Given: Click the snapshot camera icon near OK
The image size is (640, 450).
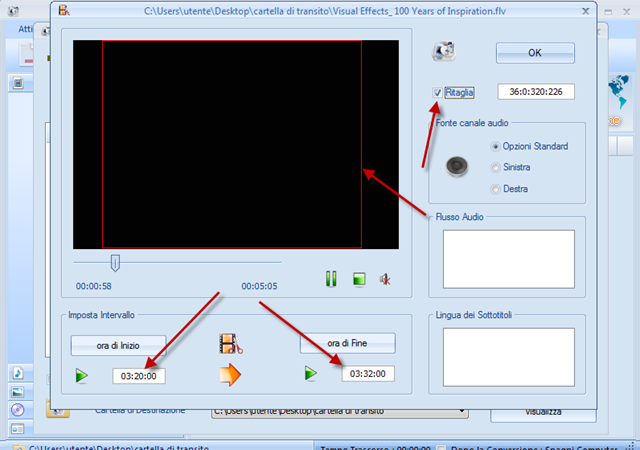Looking at the screenshot, I should point(443,51).
